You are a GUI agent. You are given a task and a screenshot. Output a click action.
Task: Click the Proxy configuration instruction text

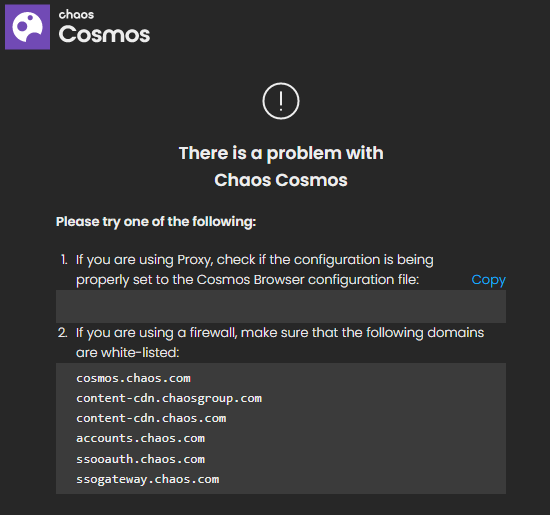click(255, 270)
